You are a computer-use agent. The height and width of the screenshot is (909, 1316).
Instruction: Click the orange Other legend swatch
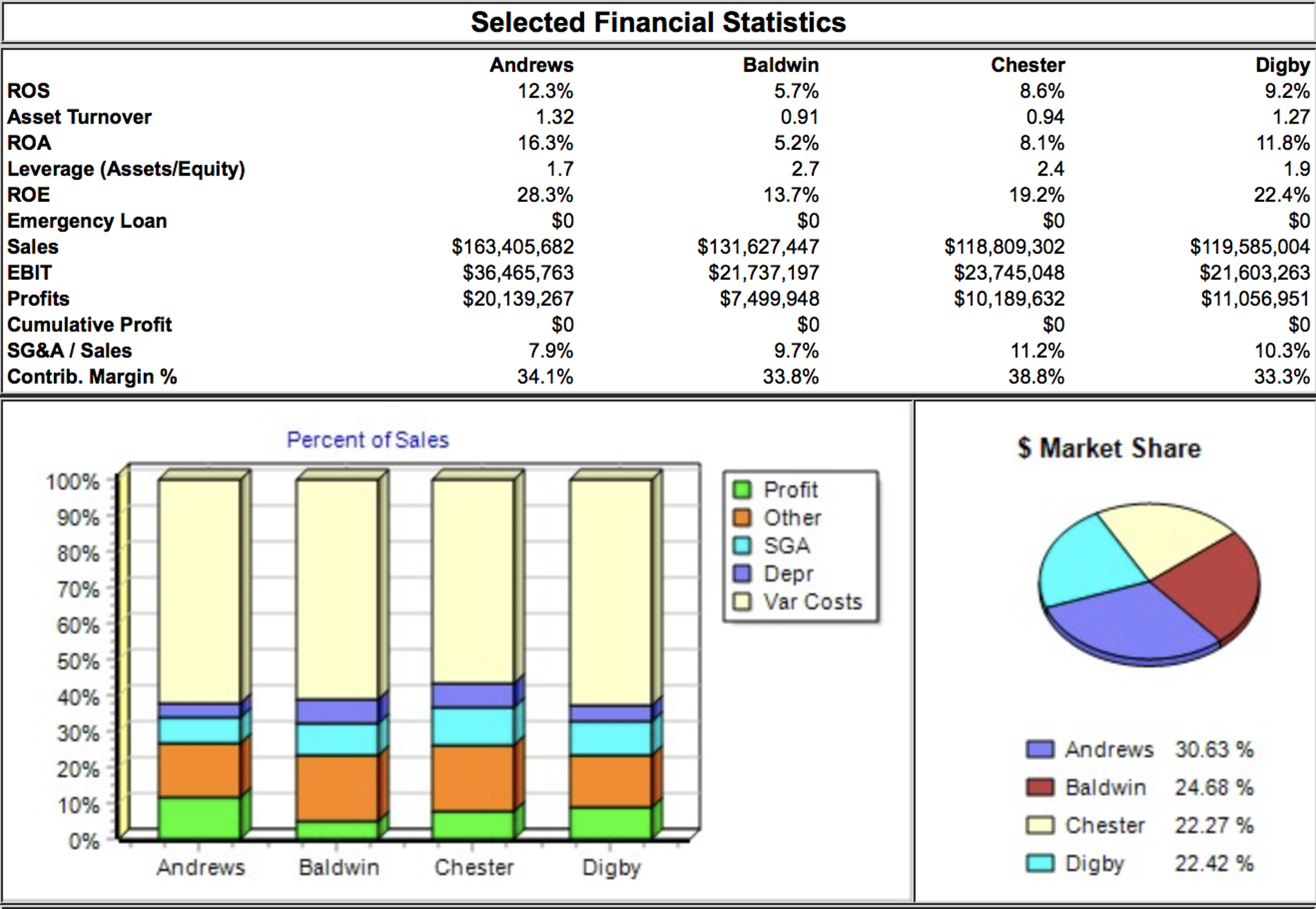tap(742, 518)
